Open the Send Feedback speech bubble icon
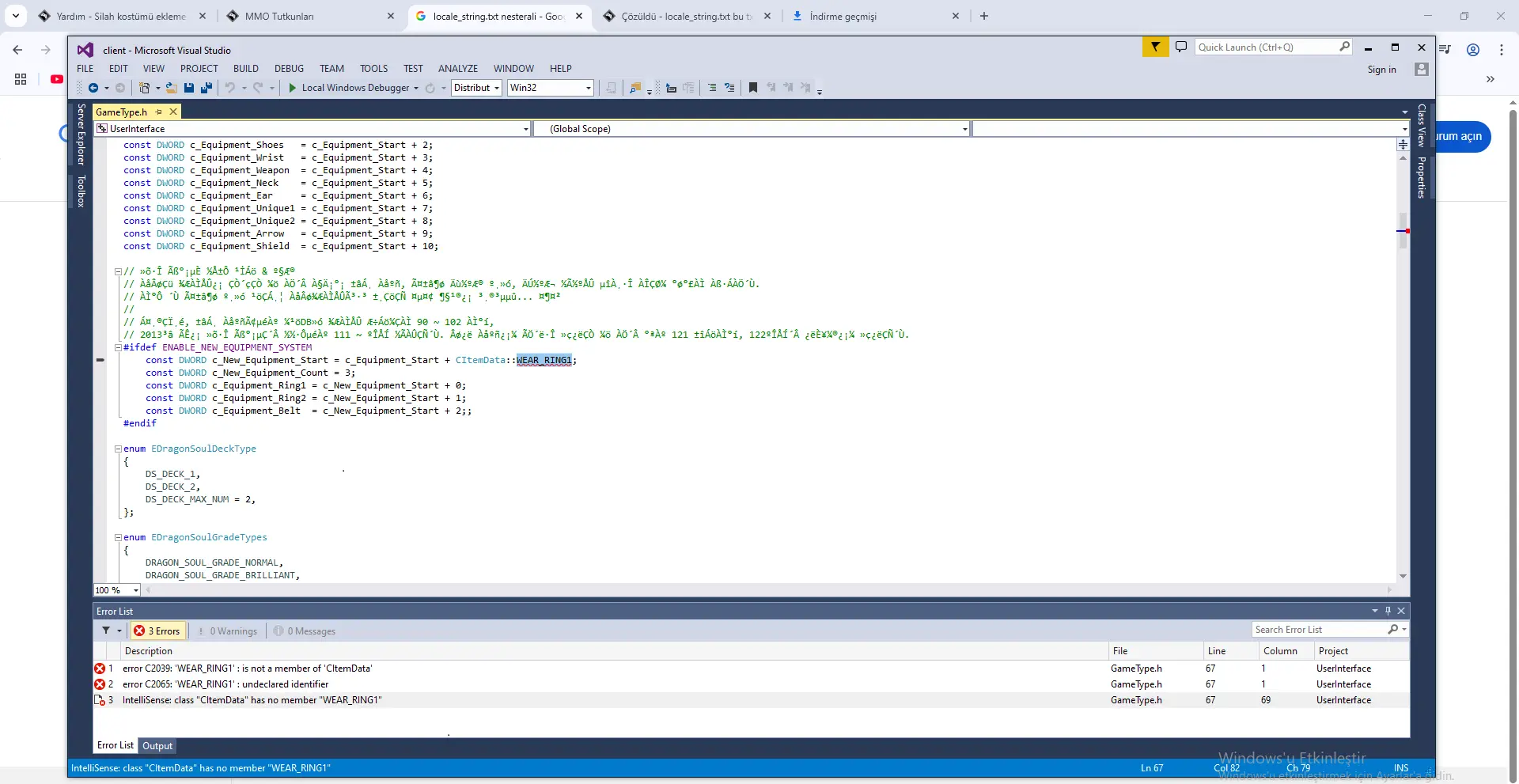1519x784 pixels. click(x=1181, y=47)
